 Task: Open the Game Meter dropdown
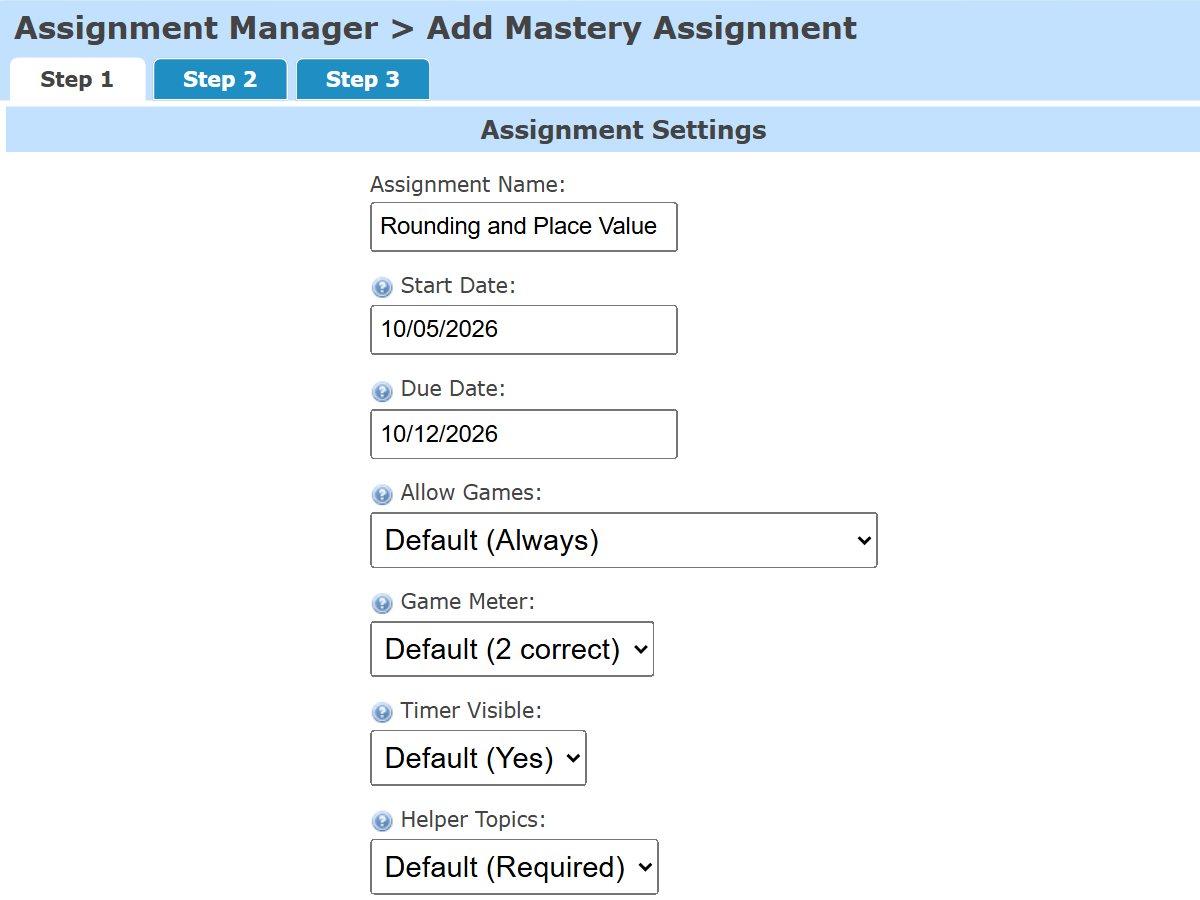pyautogui.click(x=512, y=649)
